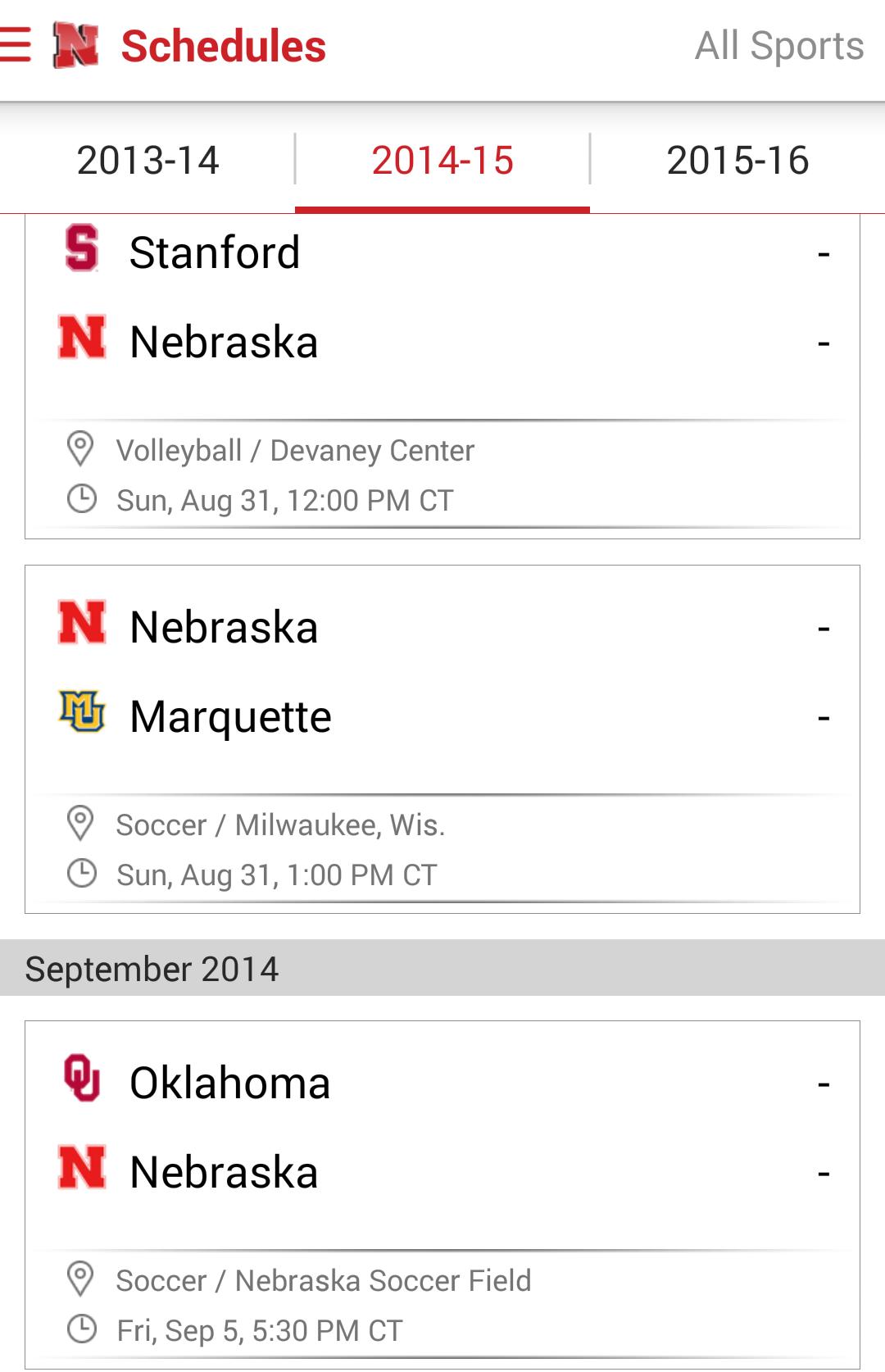Switch to the 2013-14 season tab
Viewport: 885px width, 1372px height.
tap(147, 160)
